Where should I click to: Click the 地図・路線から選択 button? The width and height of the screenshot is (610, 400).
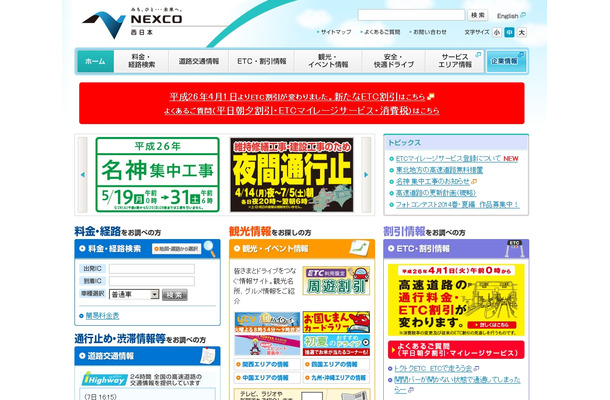click(176, 249)
